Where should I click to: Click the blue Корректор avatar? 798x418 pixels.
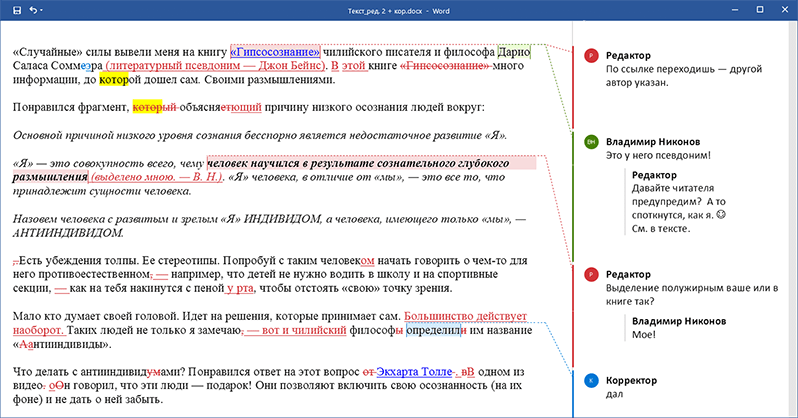[591, 380]
